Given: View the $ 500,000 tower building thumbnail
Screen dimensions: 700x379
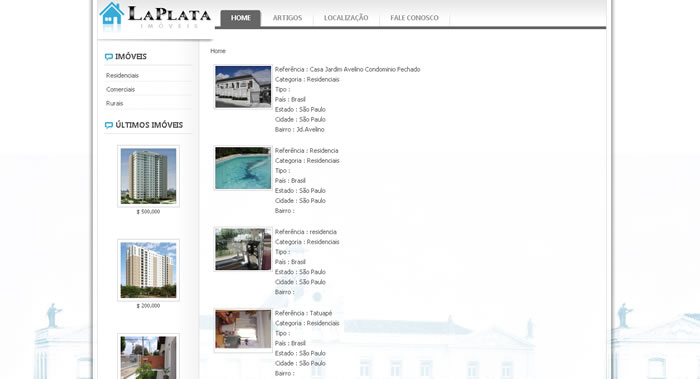Looking at the screenshot, I should point(148,176).
